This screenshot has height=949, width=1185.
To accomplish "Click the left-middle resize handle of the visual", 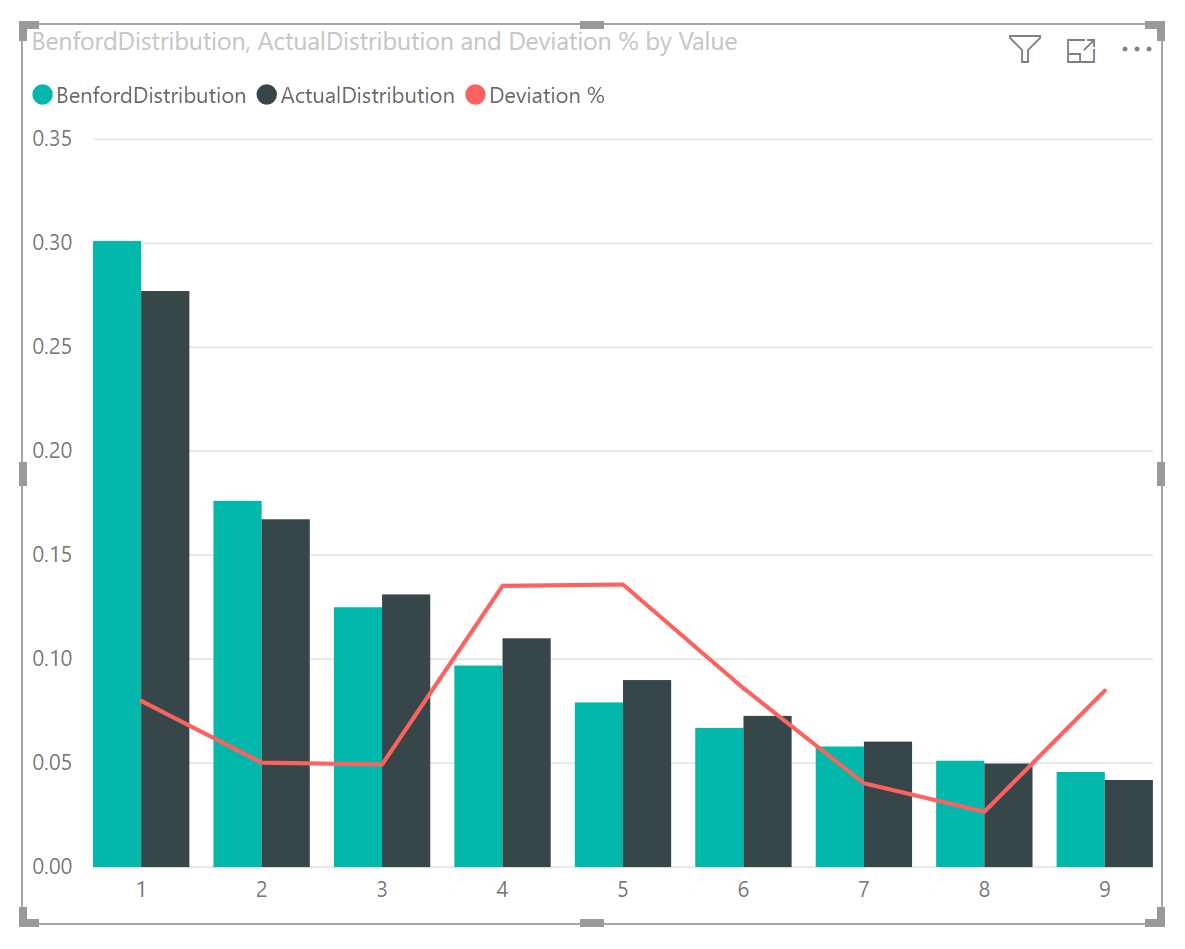I will coord(23,474).
